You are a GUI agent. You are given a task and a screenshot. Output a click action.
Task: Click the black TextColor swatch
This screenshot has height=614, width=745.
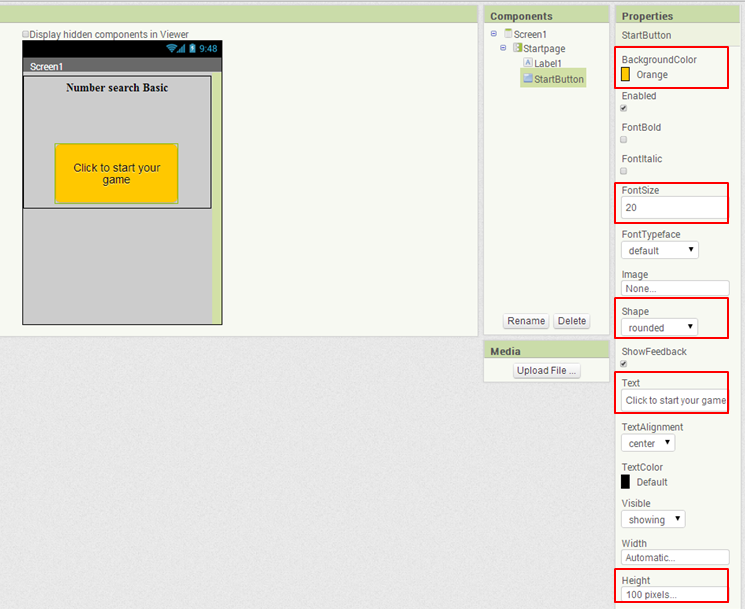[625, 481]
